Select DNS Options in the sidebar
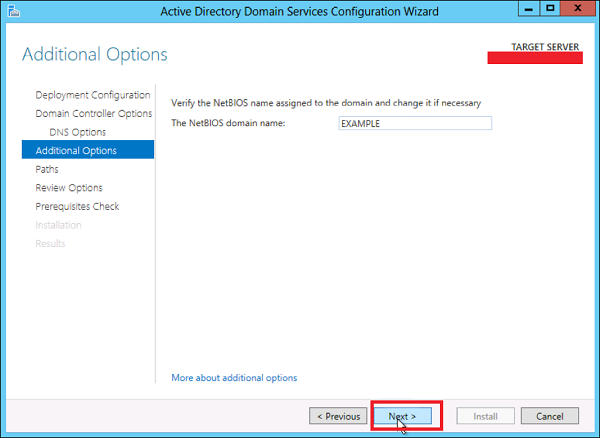 coord(77,132)
